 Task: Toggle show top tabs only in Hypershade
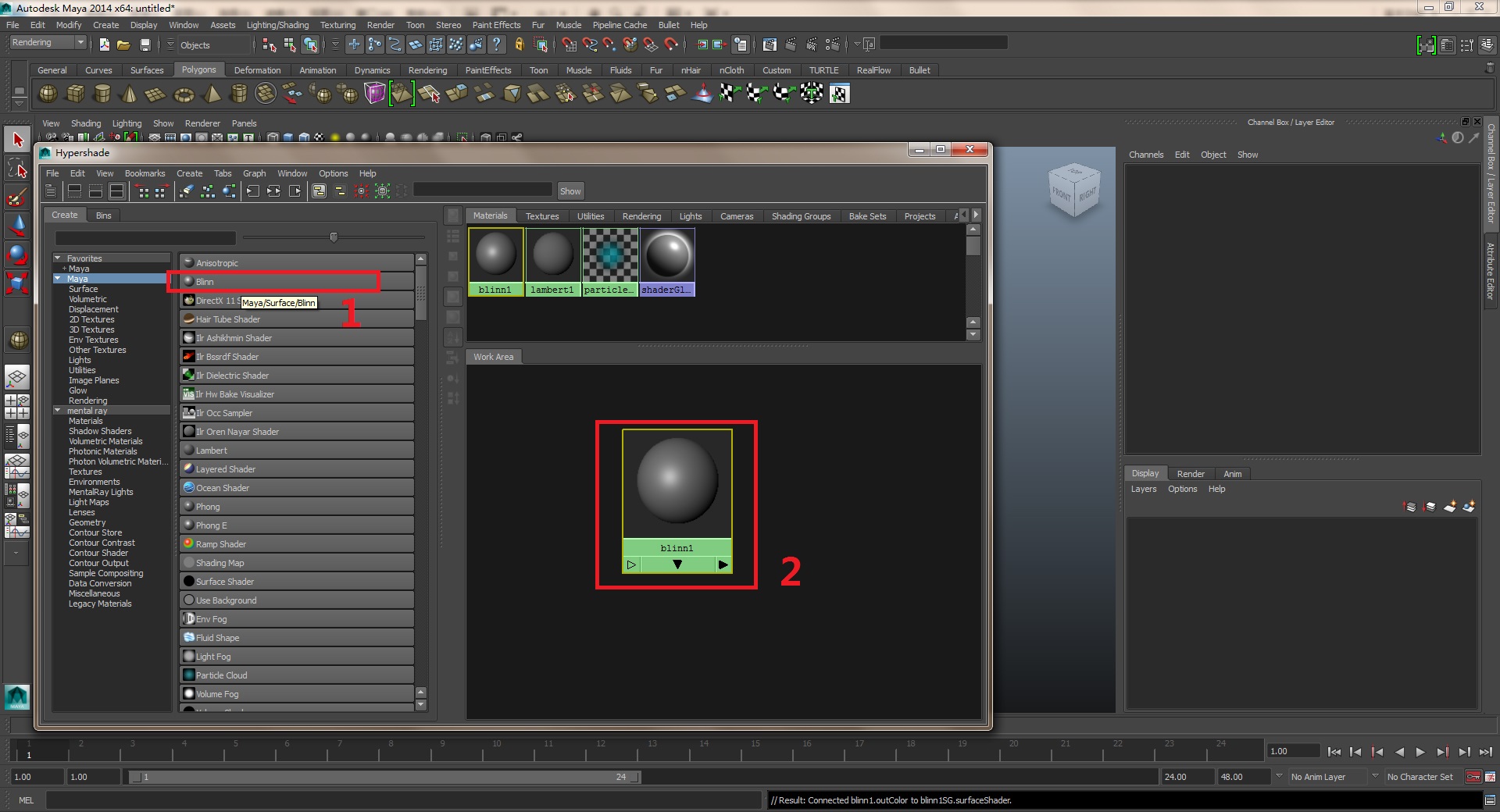(x=75, y=191)
